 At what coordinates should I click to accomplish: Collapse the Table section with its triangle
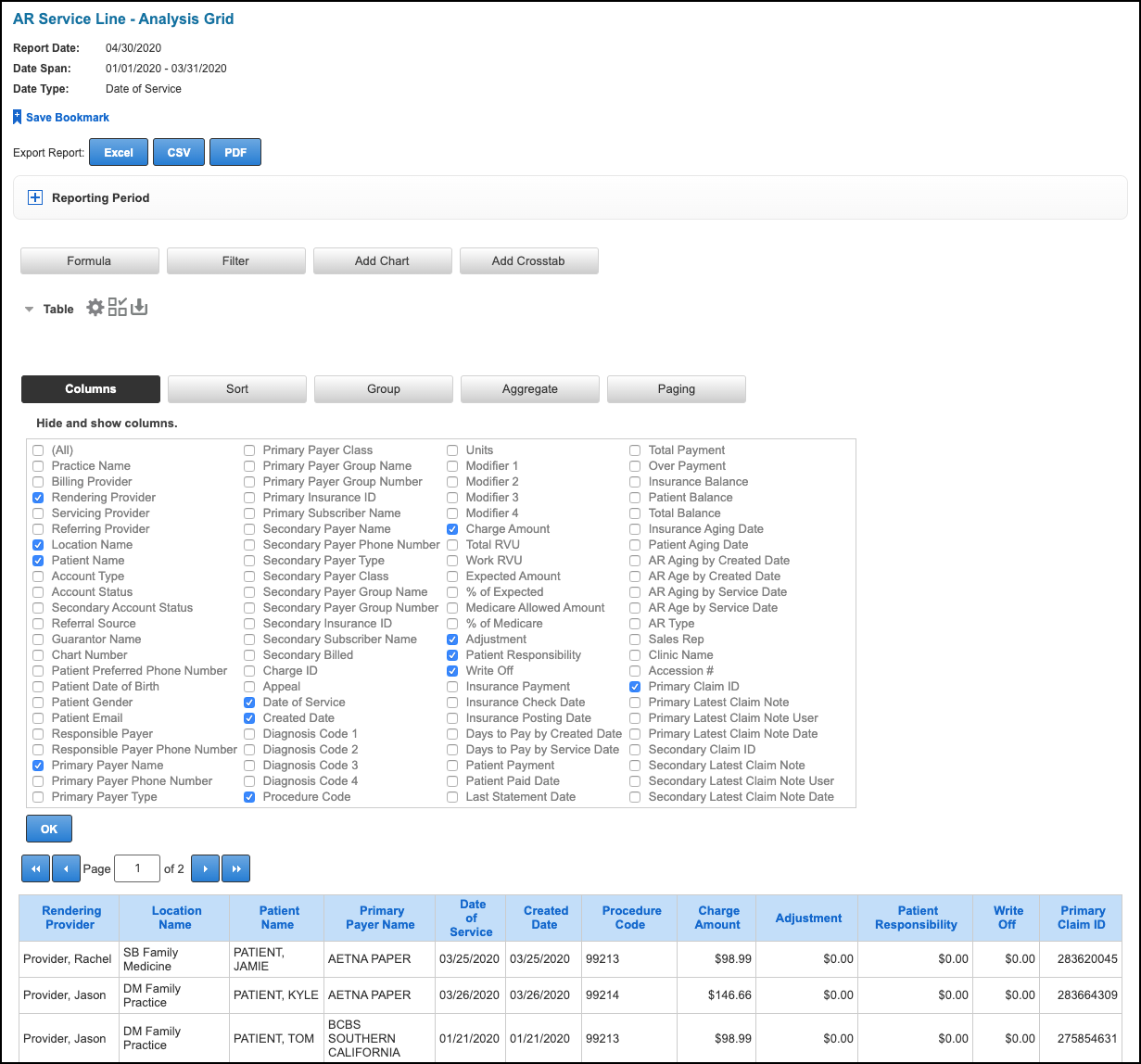[x=29, y=309]
